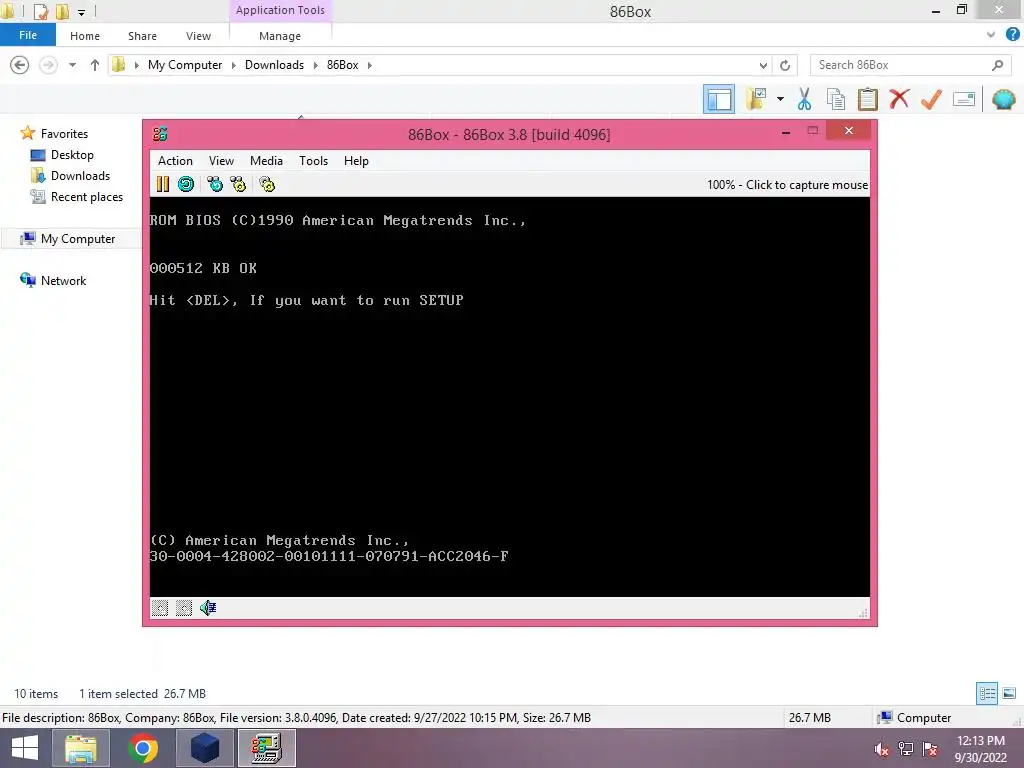
Task: Click Downloads in the address path
Action: point(274,65)
